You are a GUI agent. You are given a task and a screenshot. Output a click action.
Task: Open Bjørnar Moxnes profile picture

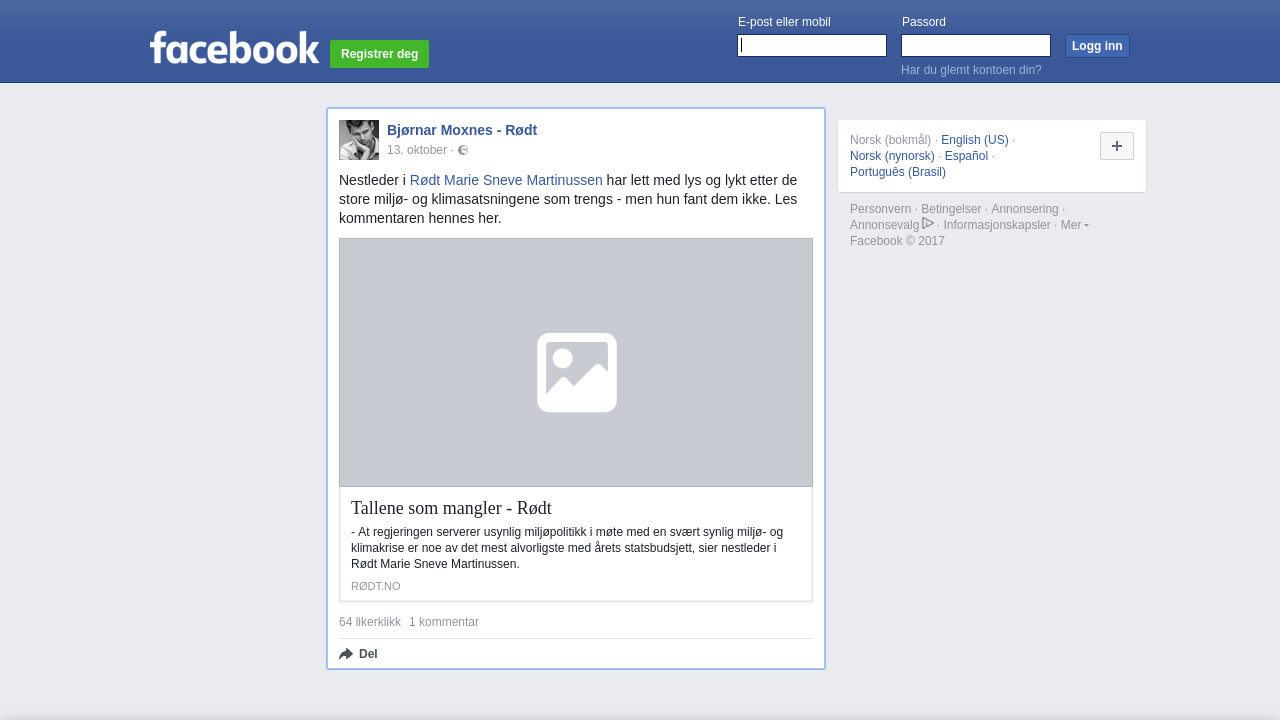[359, 140]
